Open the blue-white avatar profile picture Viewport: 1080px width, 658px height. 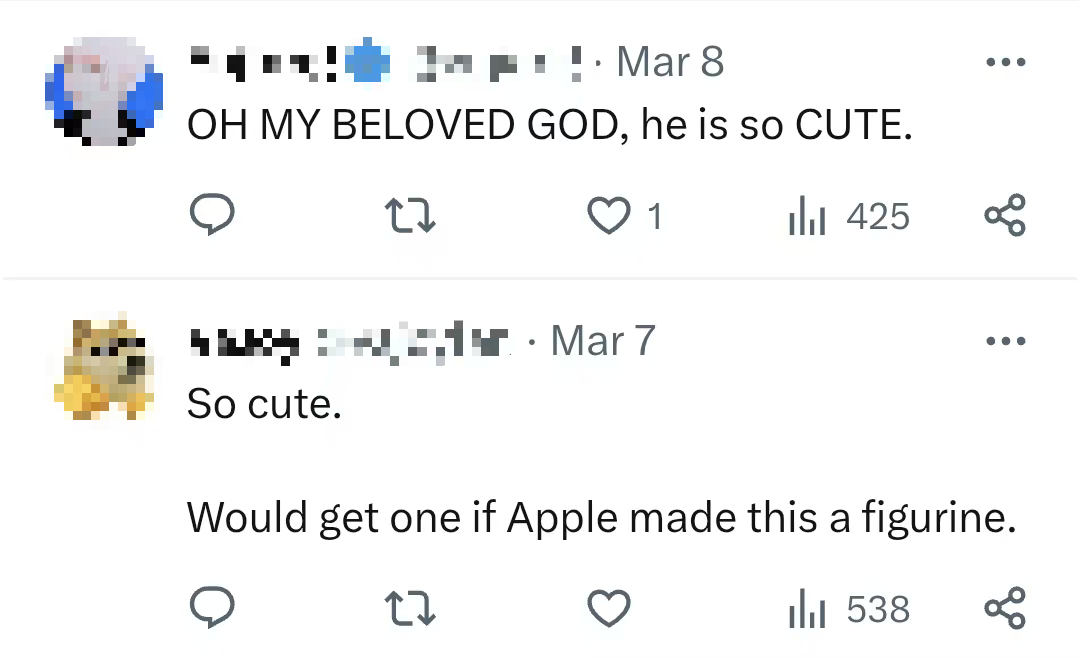coord(104,92)
